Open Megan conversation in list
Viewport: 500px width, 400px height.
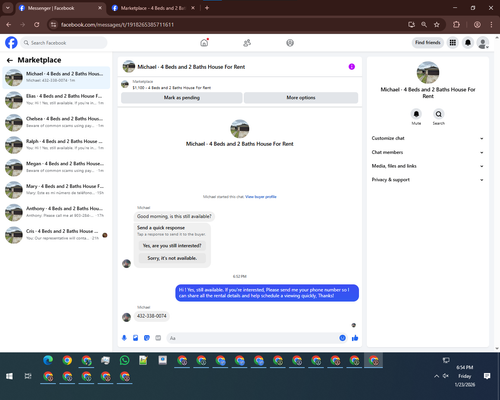click(56, 167)
